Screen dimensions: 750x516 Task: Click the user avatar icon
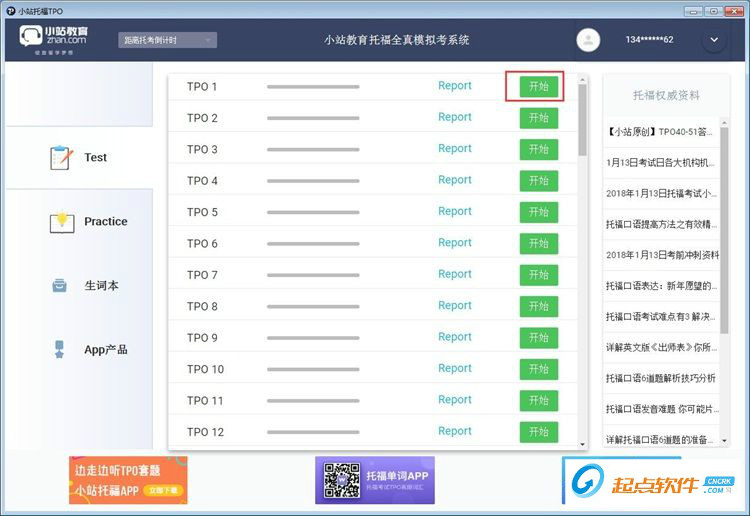pos(588,40)
